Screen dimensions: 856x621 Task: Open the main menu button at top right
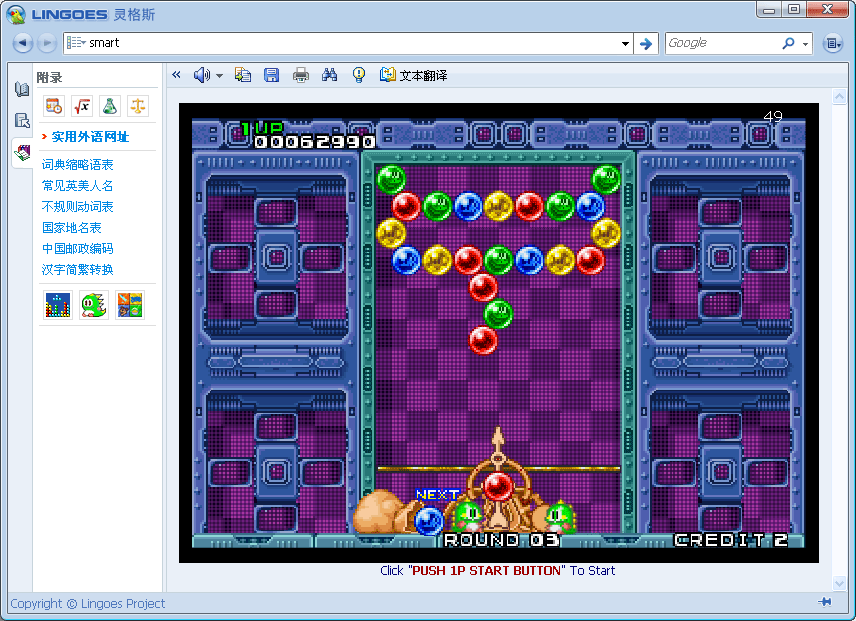point(832,43)
